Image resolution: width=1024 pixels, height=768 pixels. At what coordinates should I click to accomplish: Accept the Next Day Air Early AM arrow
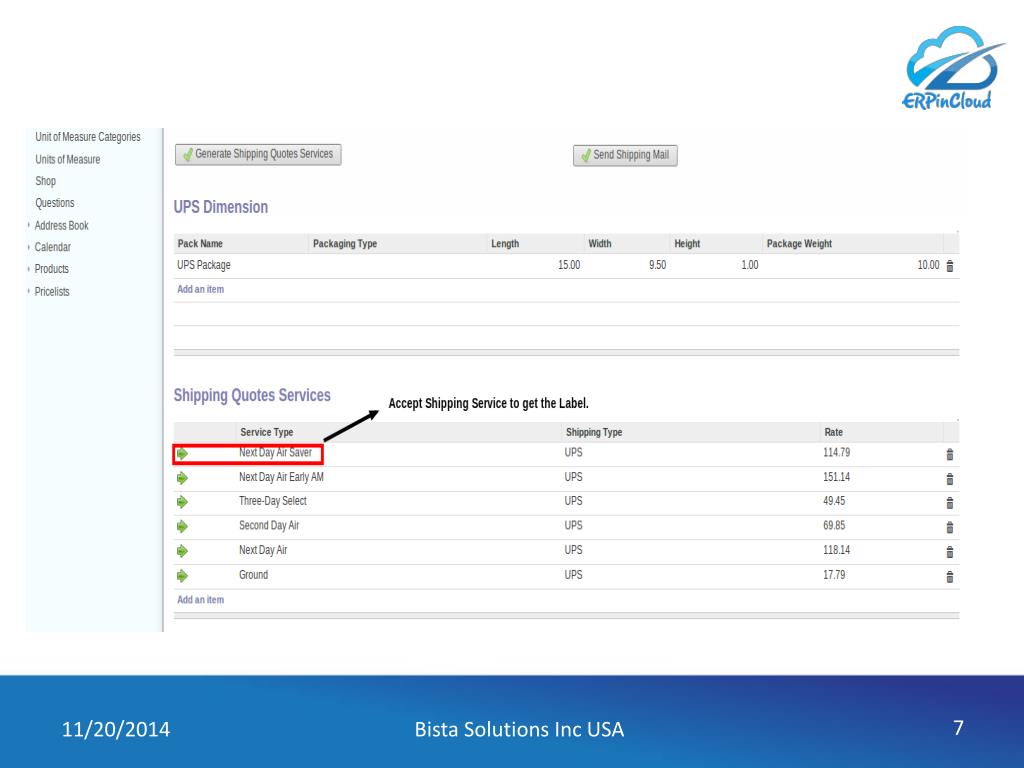coord(182,478)
